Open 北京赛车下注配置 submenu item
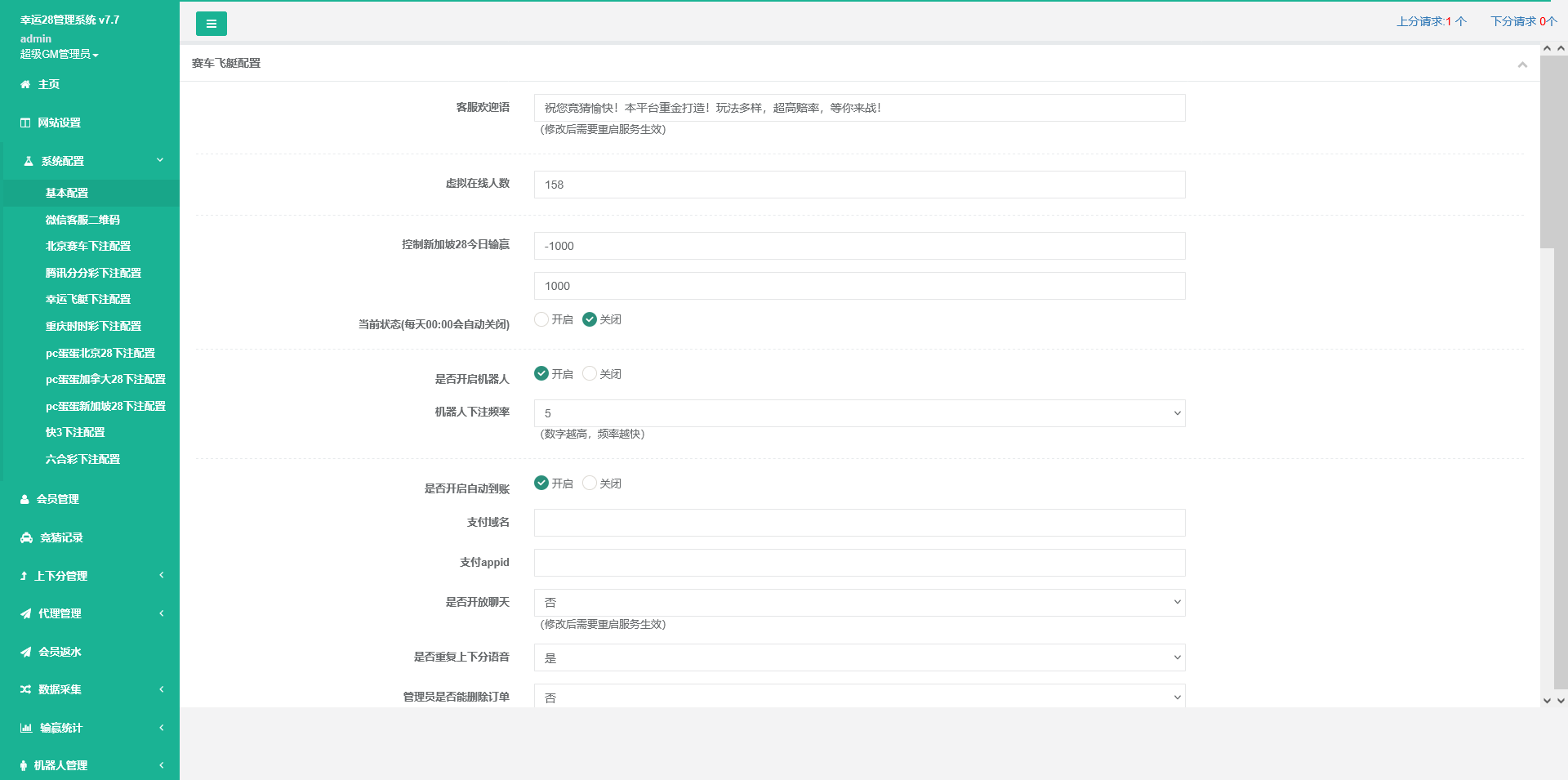The width and height of the screenshot is (1568, 780). (91, 246)
